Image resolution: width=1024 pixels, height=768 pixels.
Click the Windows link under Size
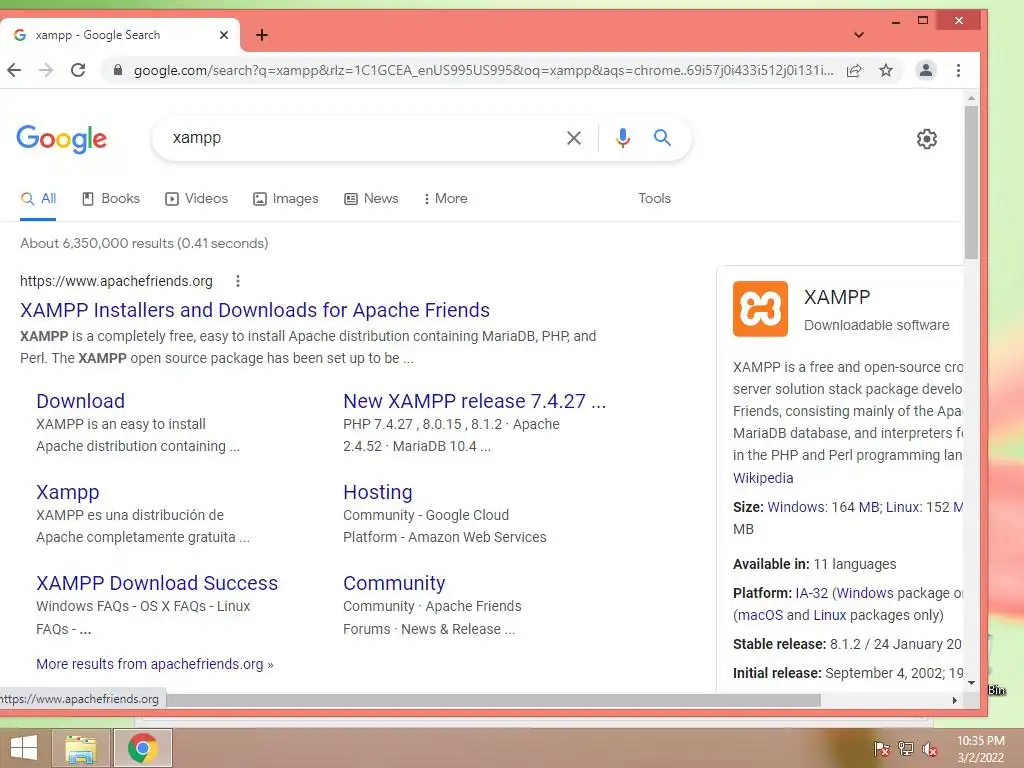[796, 507]
